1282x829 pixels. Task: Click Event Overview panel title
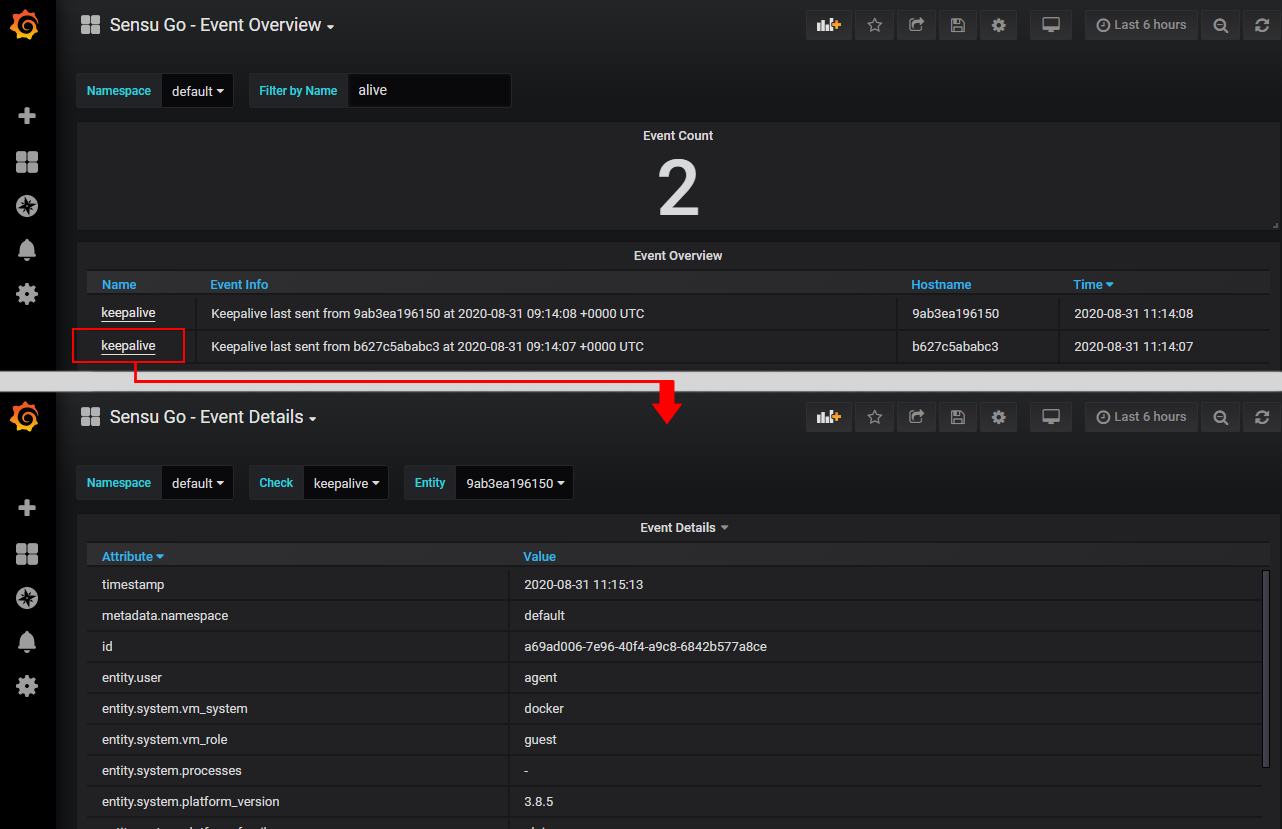coord(678,256)
